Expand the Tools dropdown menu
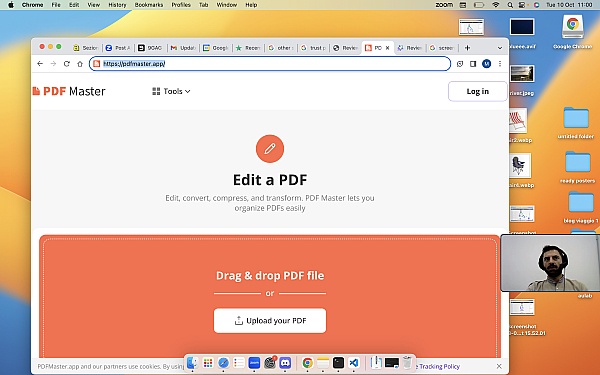600x375 pixels. [x=171, y=91]
